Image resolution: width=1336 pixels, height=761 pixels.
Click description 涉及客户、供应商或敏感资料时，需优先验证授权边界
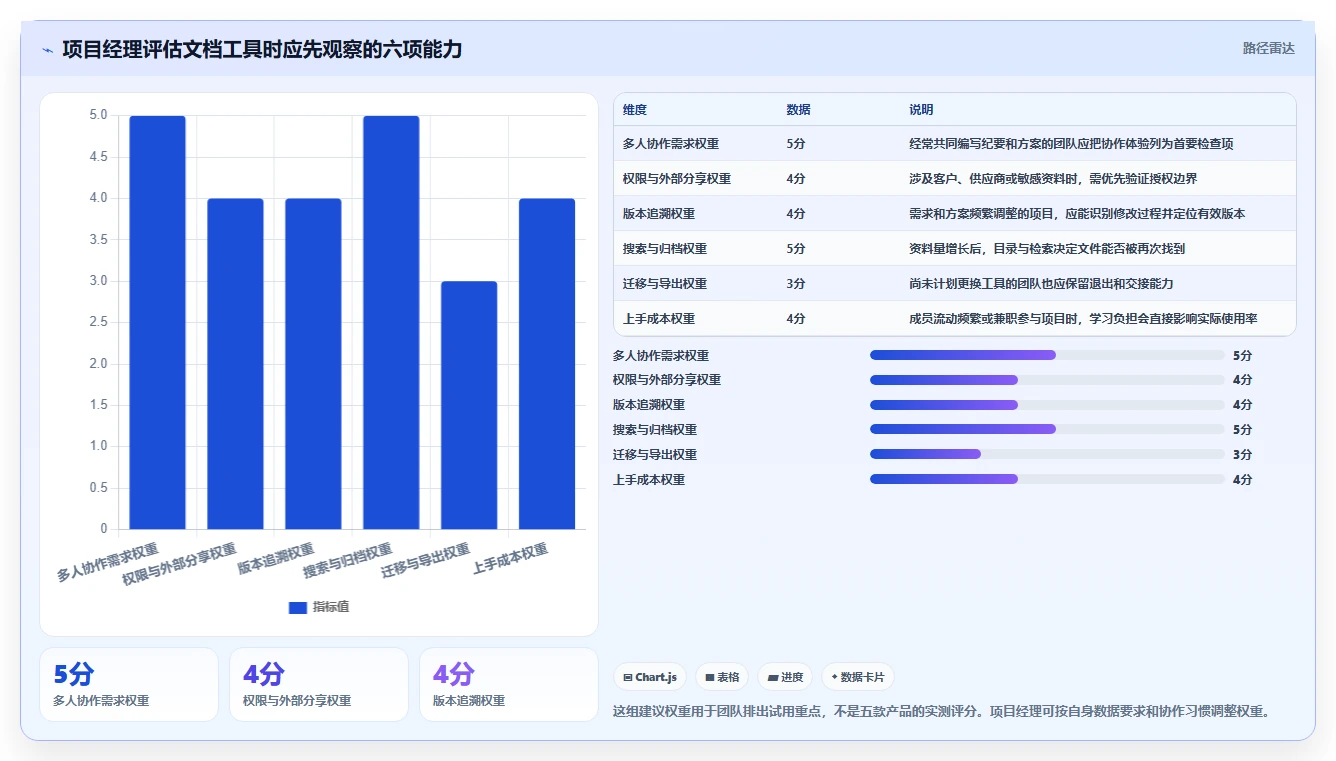[1053, 179]
